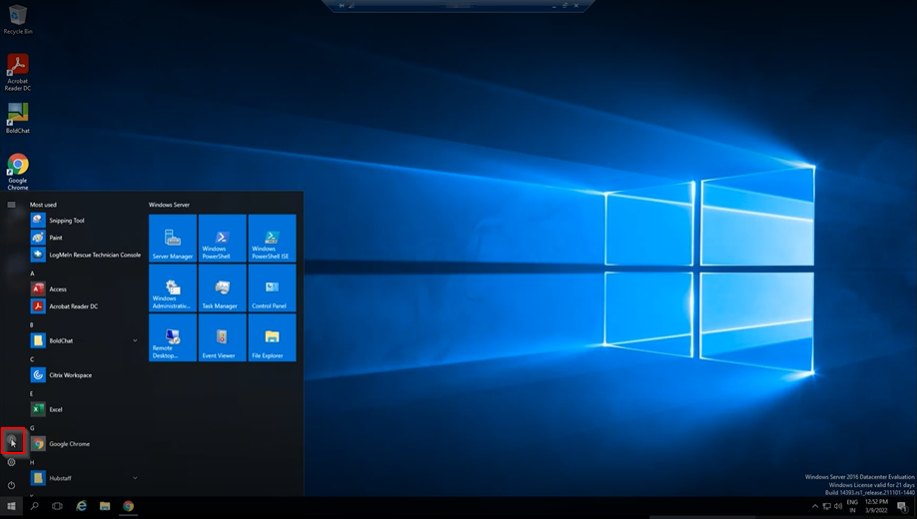Expand the BoldChat folder chevron
Viewport: 917px width, 519px height.
click(135, 341)
